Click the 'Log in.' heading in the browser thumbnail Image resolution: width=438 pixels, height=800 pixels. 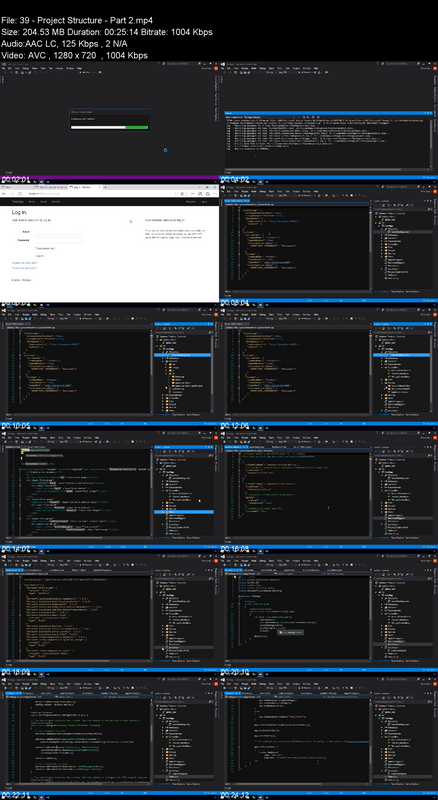[x=19, y=212]
